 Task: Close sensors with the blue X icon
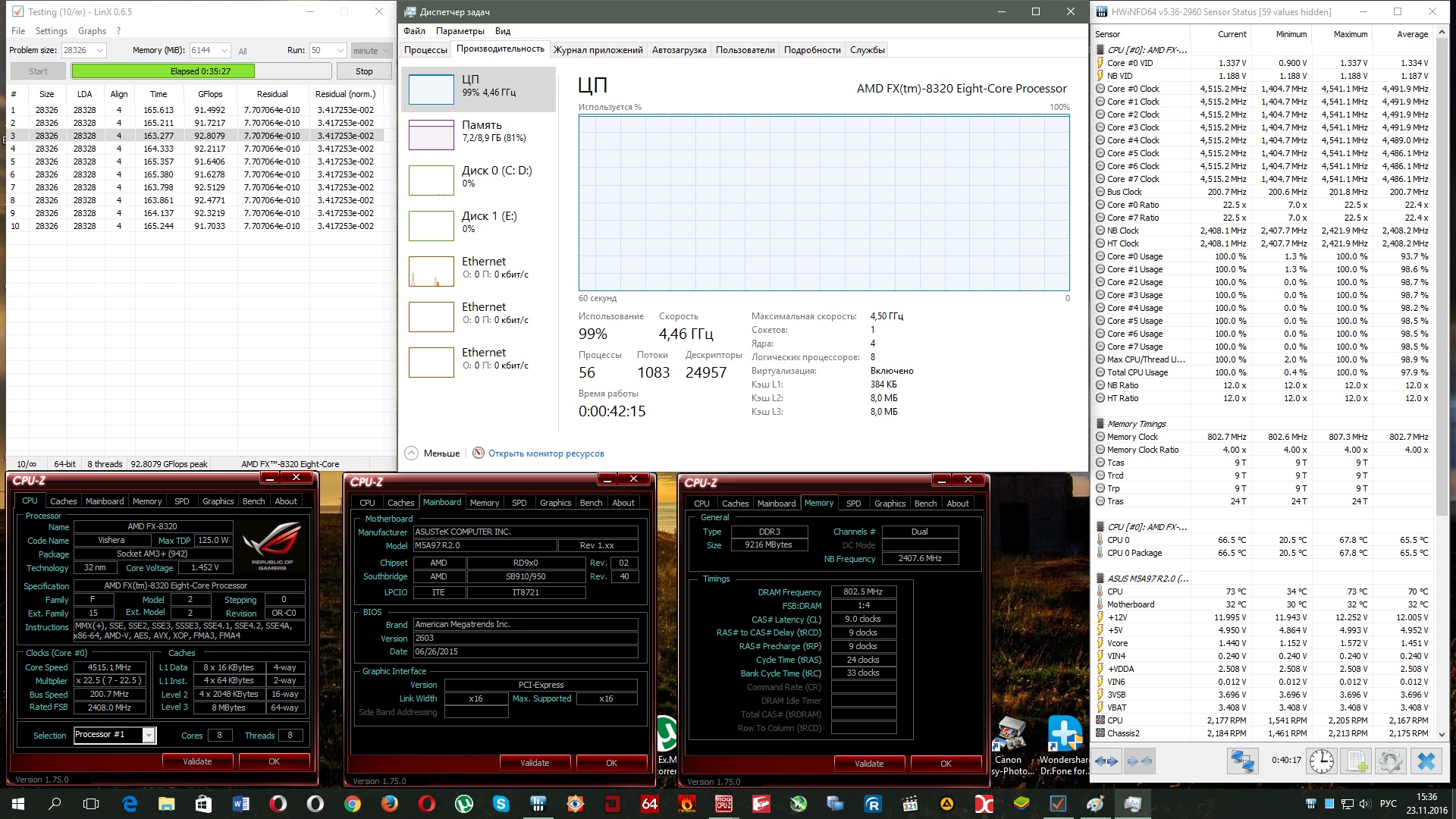pyautogui.click(x=1426, y=761)
